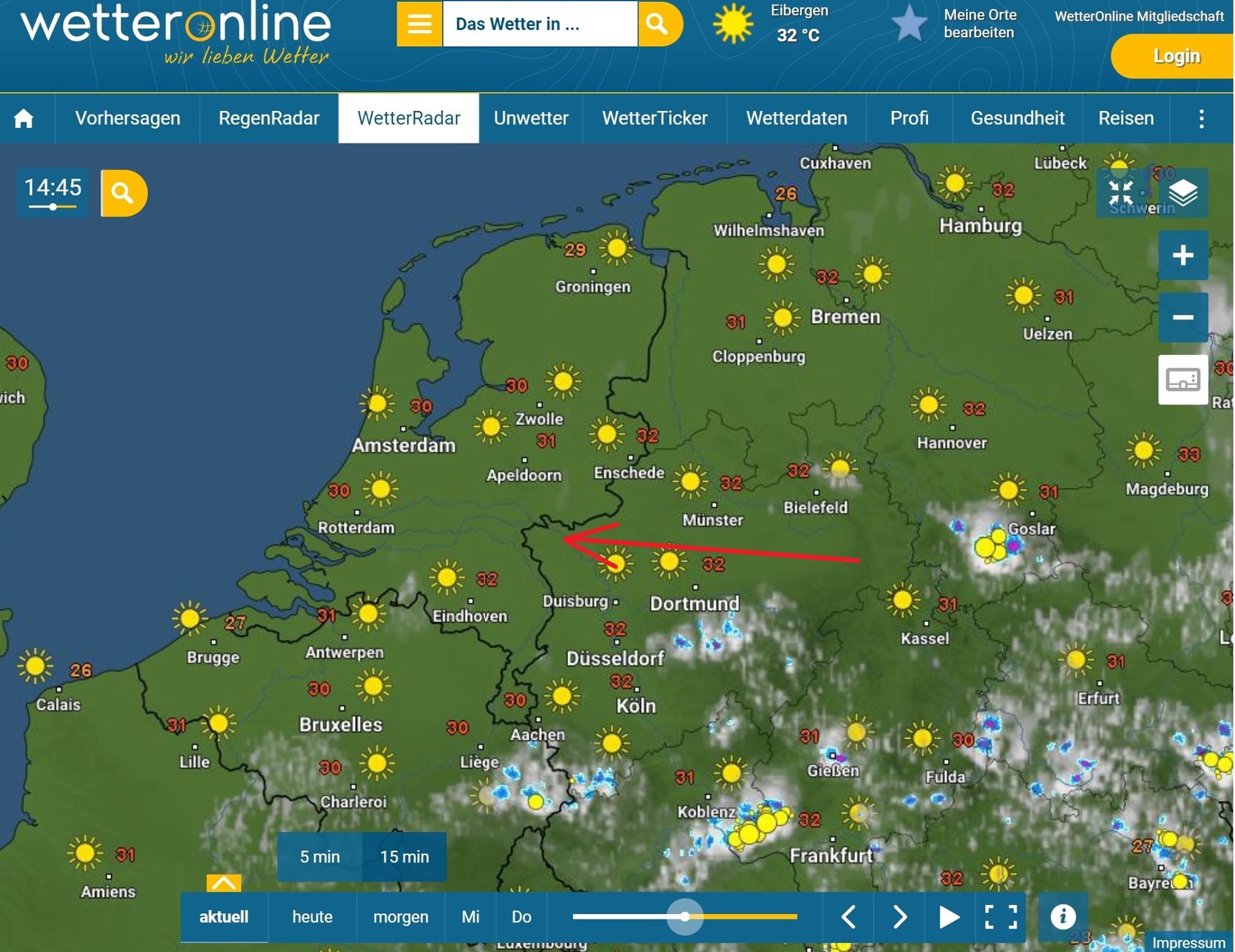The image size is (1235, 952).
Task: Click Meine Orte bearbeiten link
Action: (980, 24)
